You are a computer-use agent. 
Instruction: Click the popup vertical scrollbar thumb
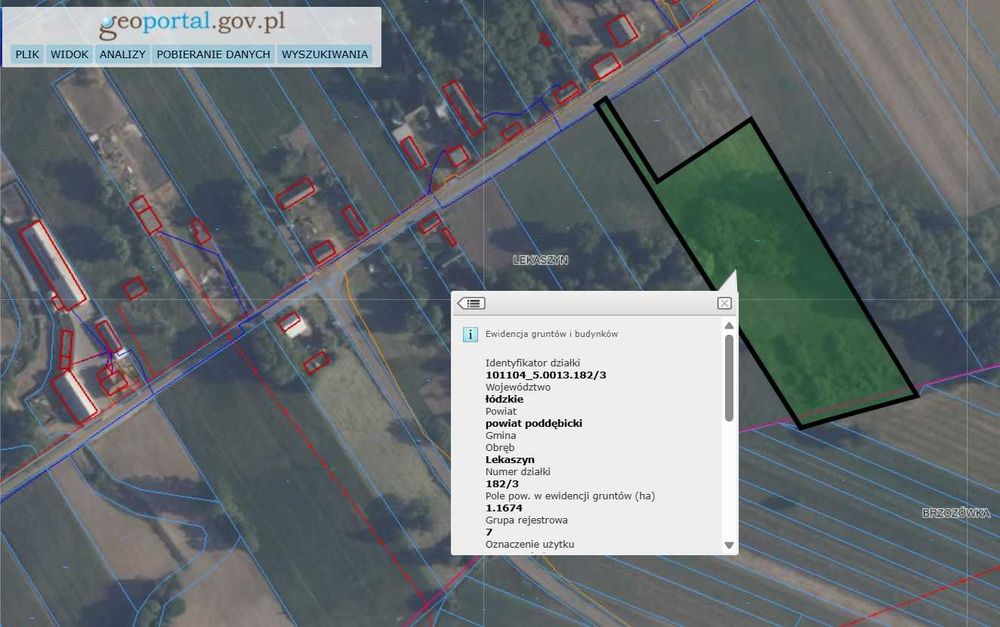coord(729,378)
